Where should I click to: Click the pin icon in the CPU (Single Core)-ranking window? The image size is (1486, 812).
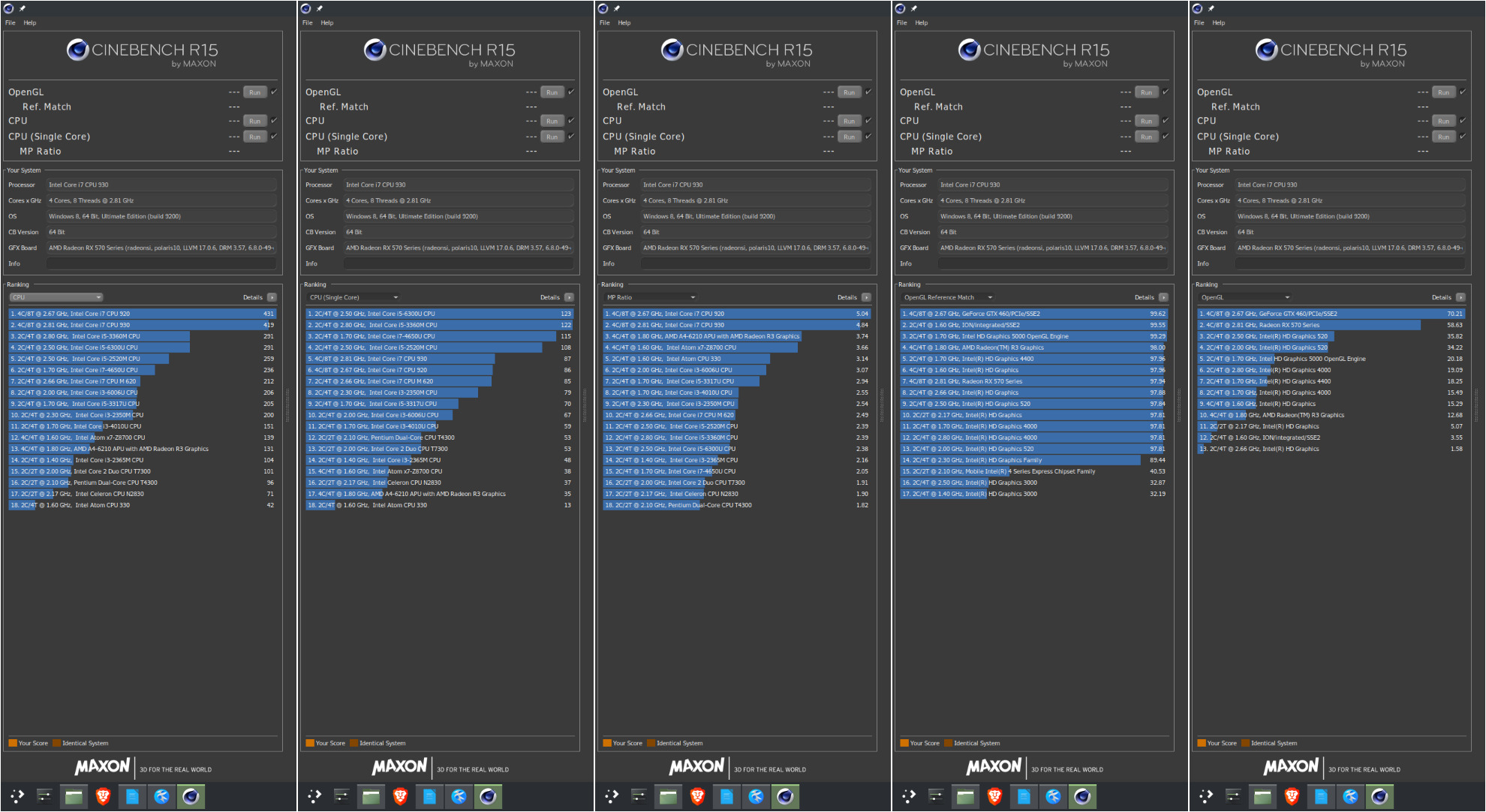coord(320,8)
